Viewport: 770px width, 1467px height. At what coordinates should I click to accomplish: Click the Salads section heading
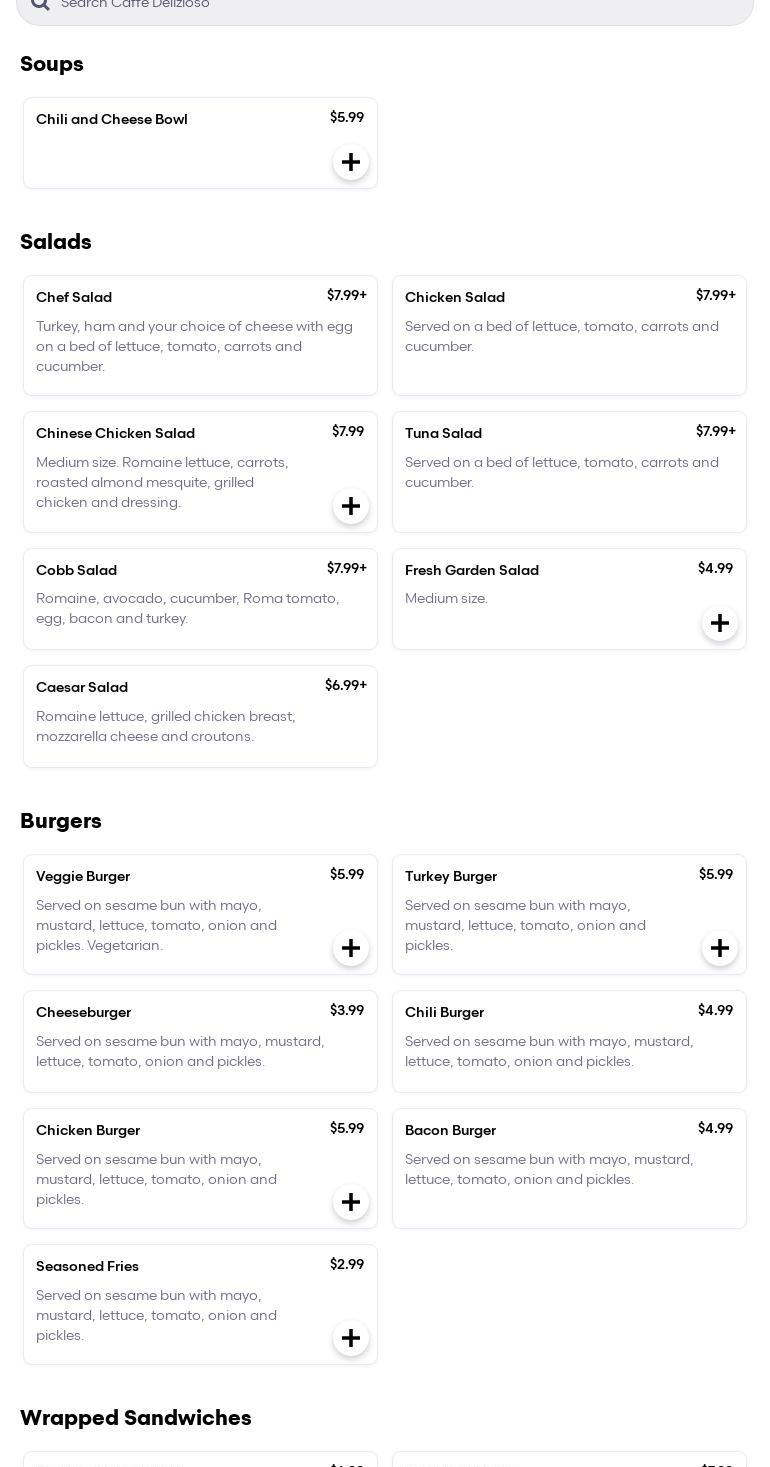click(x=56, y=242)
